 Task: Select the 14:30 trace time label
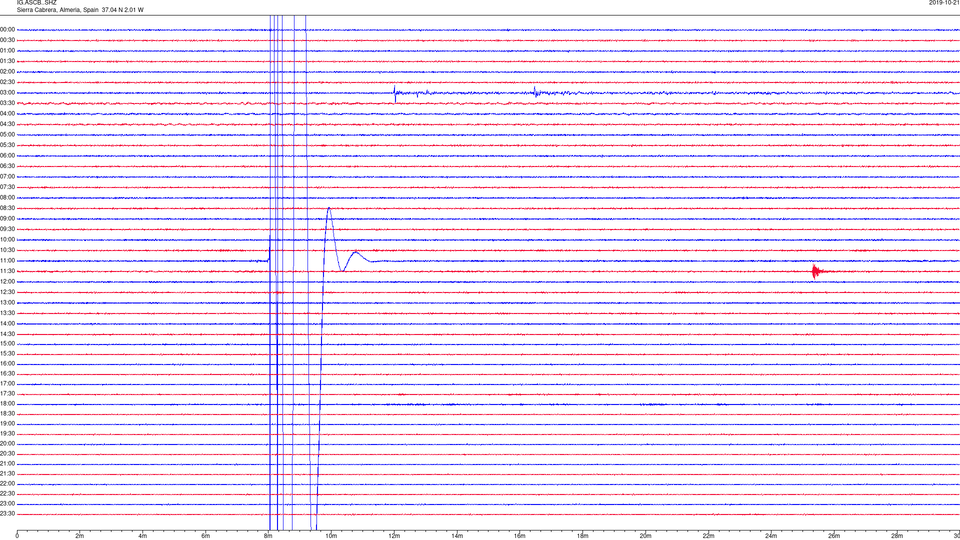pyautogui.click(x=7, y=334)
